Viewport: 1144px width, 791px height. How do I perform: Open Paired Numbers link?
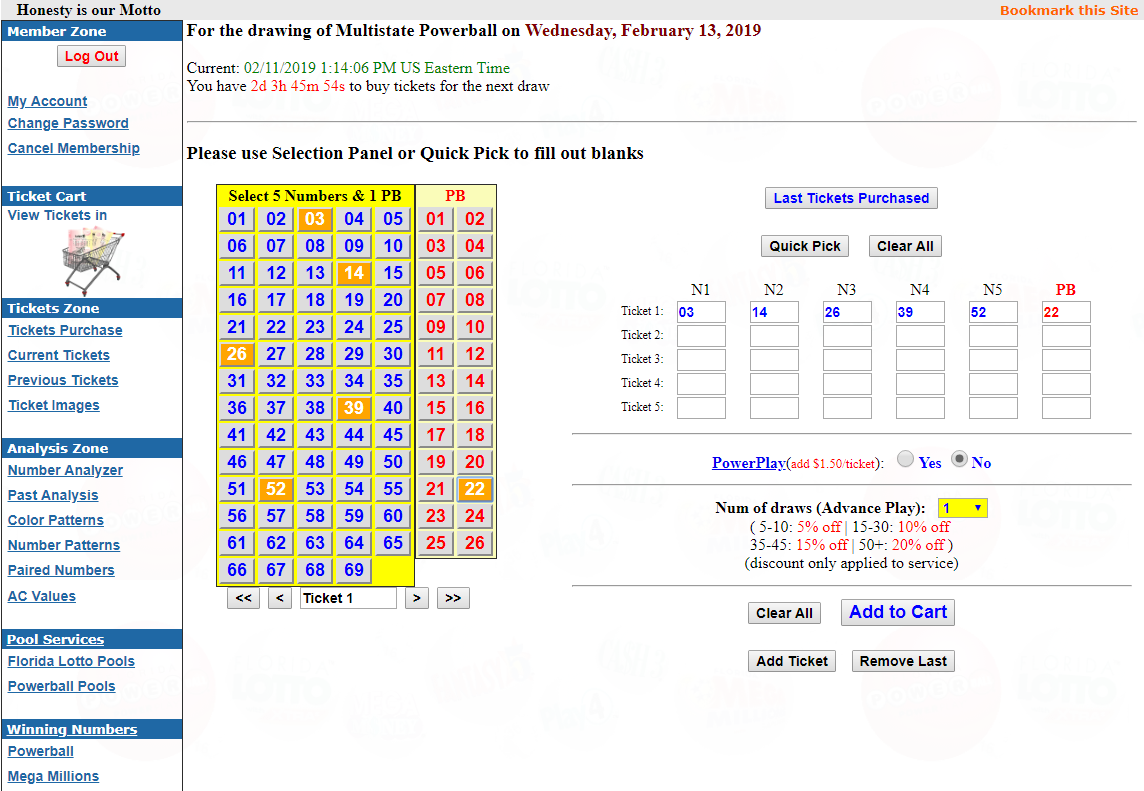pyautogui.click(x=61, y=570)
